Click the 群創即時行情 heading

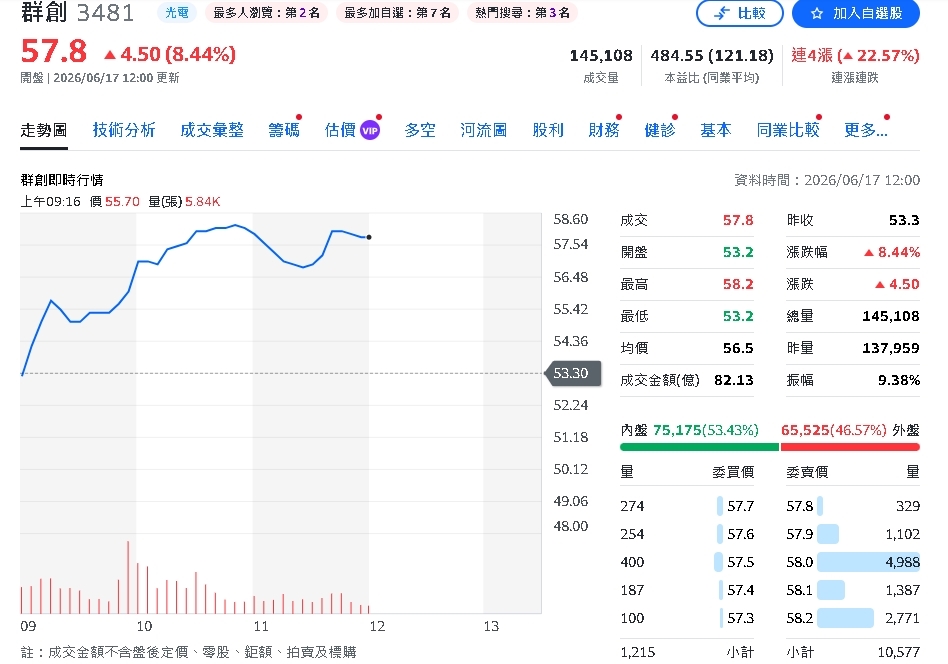click(62, 180)
